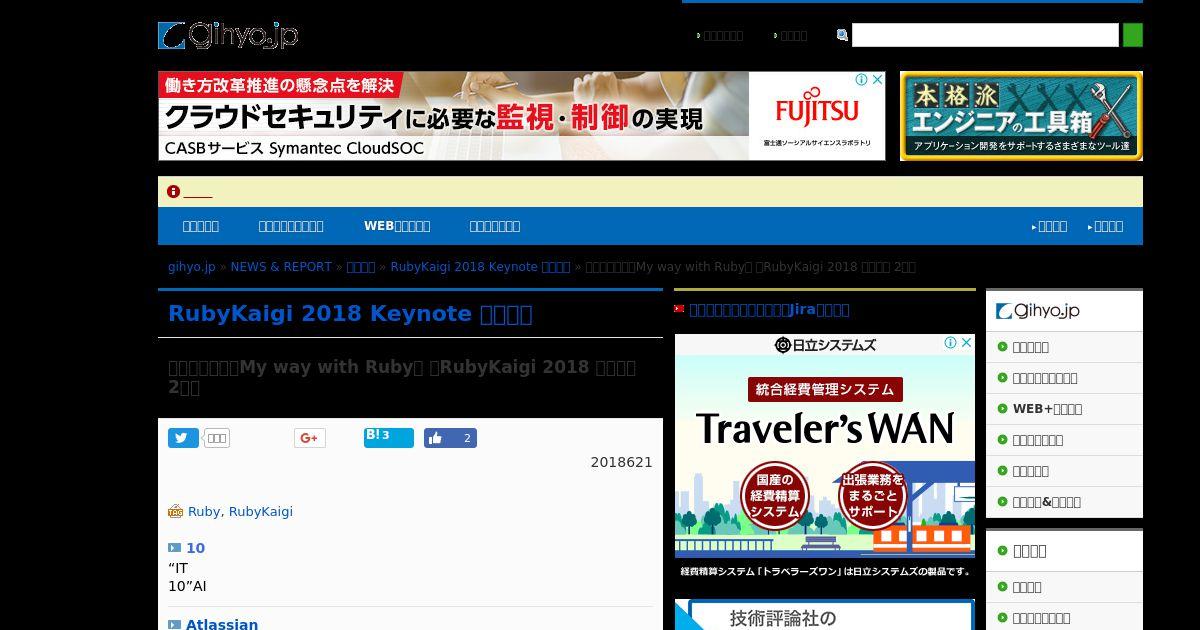The width and height of the screenshot is (1200, 630).
Task: Open the Fujitsu CloudSOC banner ad
Action: click(x=521, y=116)
